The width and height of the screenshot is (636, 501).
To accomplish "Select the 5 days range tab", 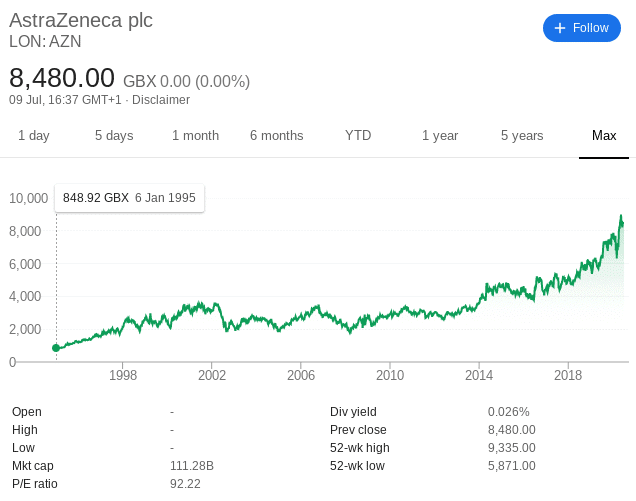I will [x=114, y=135].
